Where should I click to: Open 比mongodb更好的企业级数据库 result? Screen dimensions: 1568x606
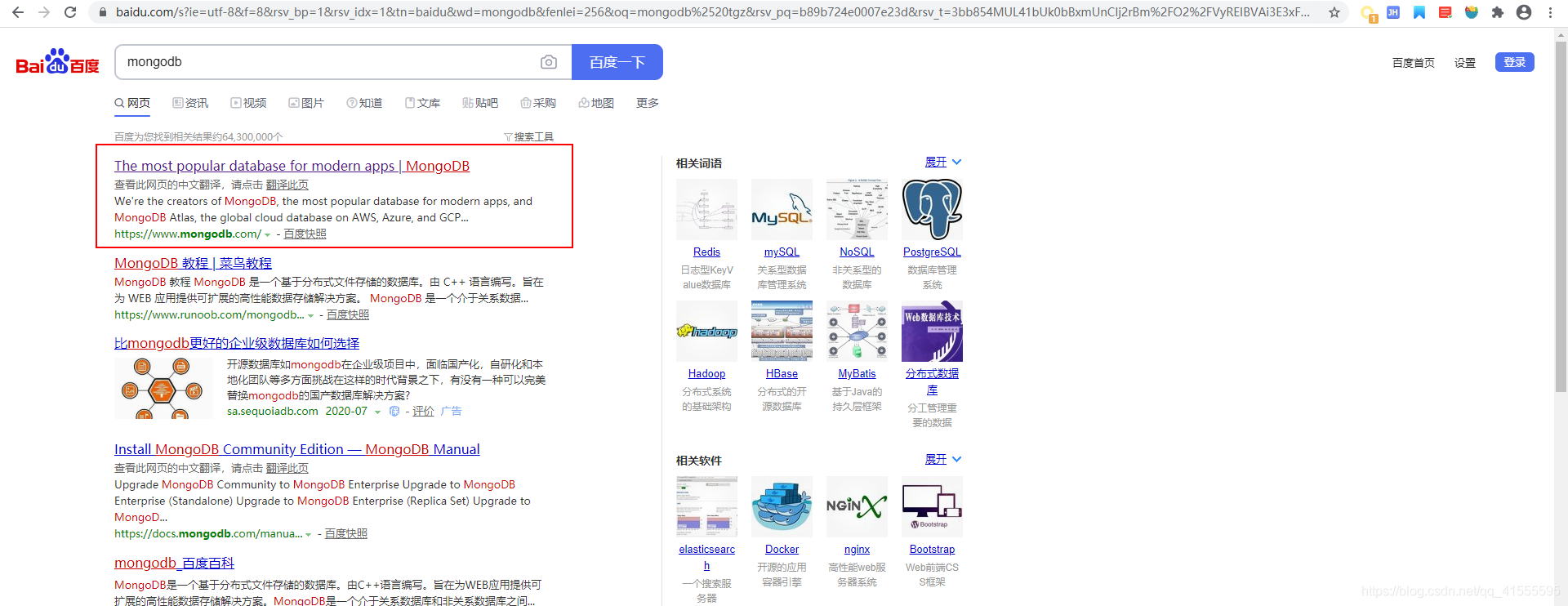pyautogui.click(x=237, y=343)
